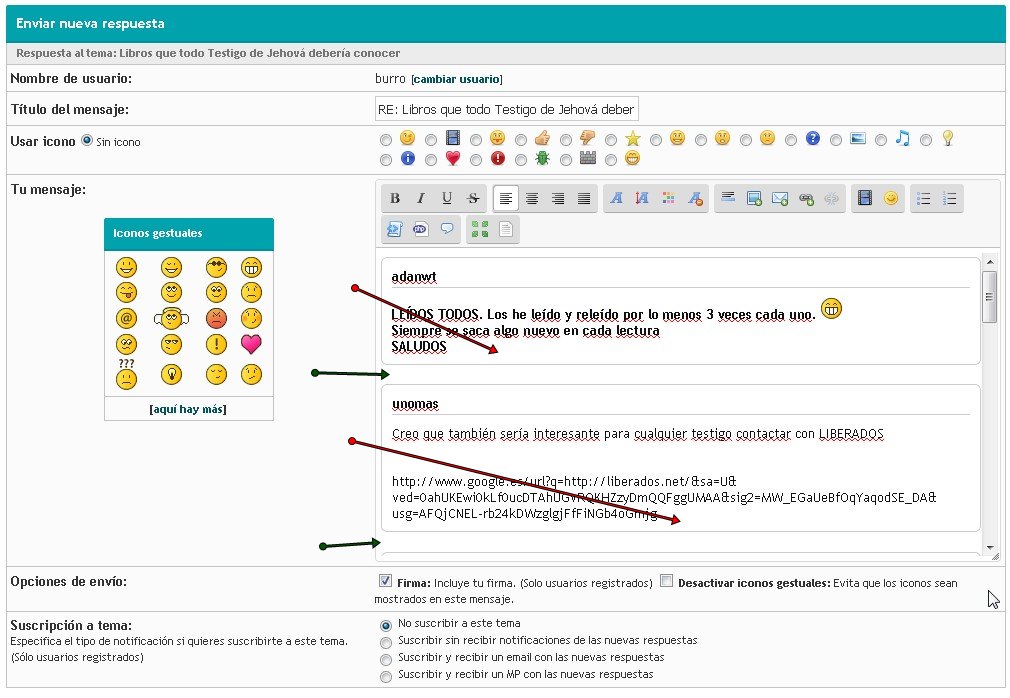
Task: Insert an email link in the message
Action: click(780, 199)
